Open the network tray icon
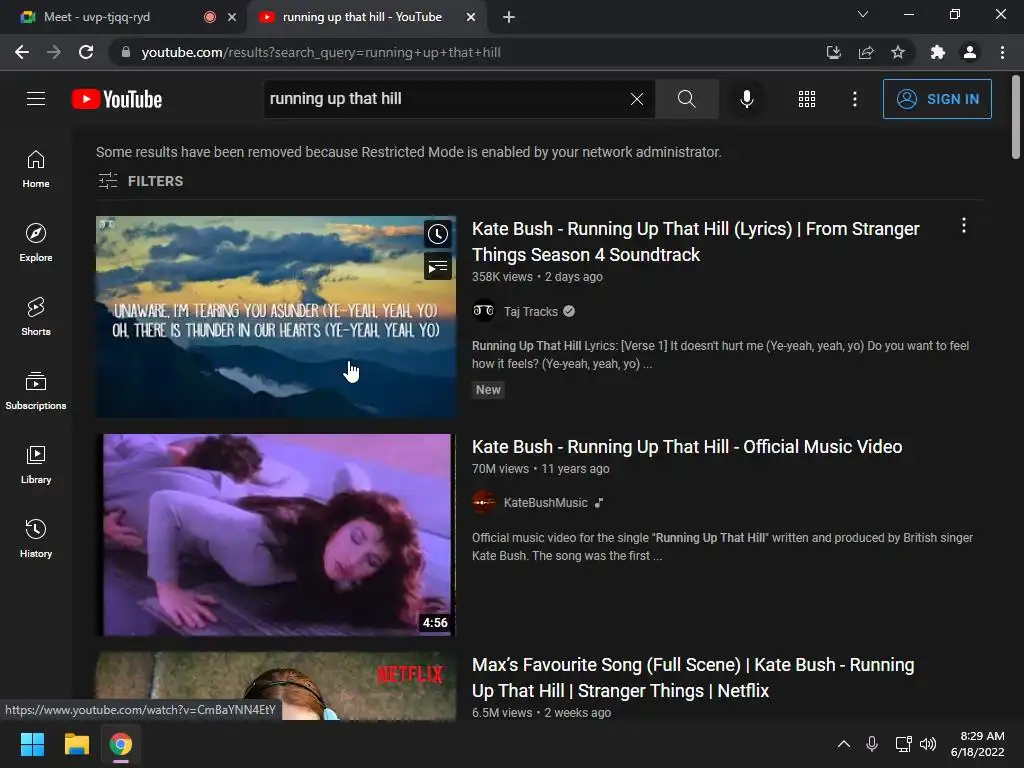 tap(903, 744)
